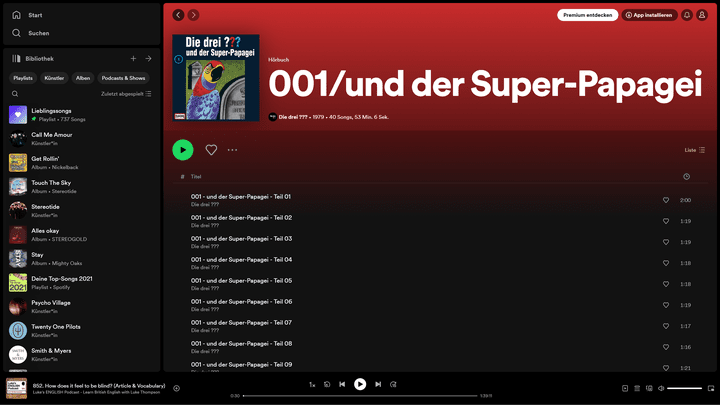The height and width of the screenshot is (405, 720).
Task: Skip back 15 seconds icon
Action: 327,384
